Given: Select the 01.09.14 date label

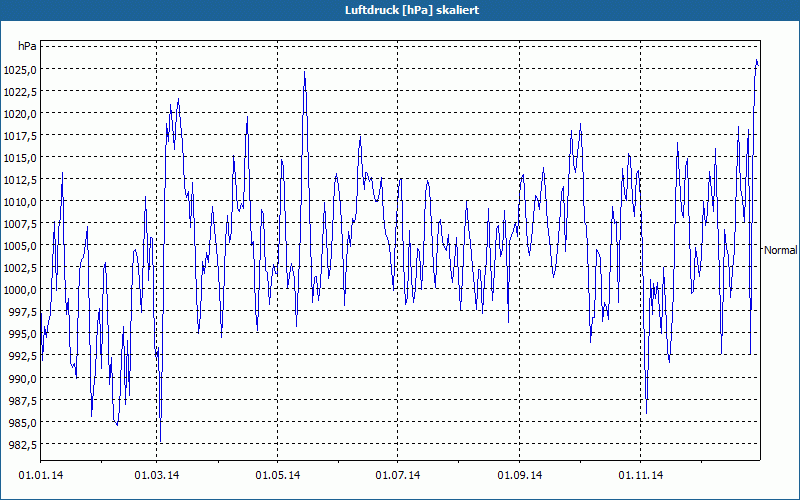Looking at the screenshot, I should click(519, 475).
